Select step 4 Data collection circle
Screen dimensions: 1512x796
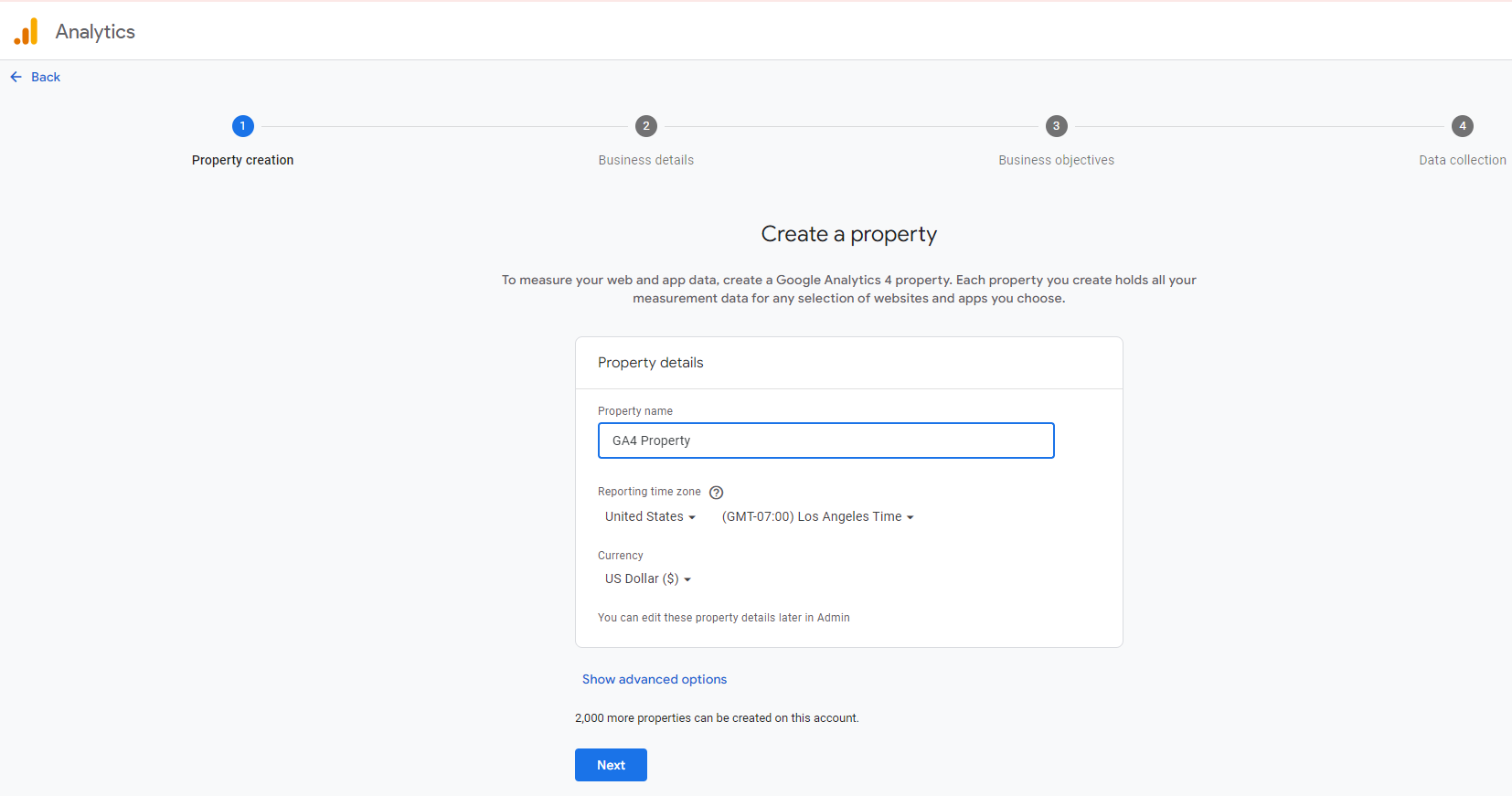click(1463, 126)
